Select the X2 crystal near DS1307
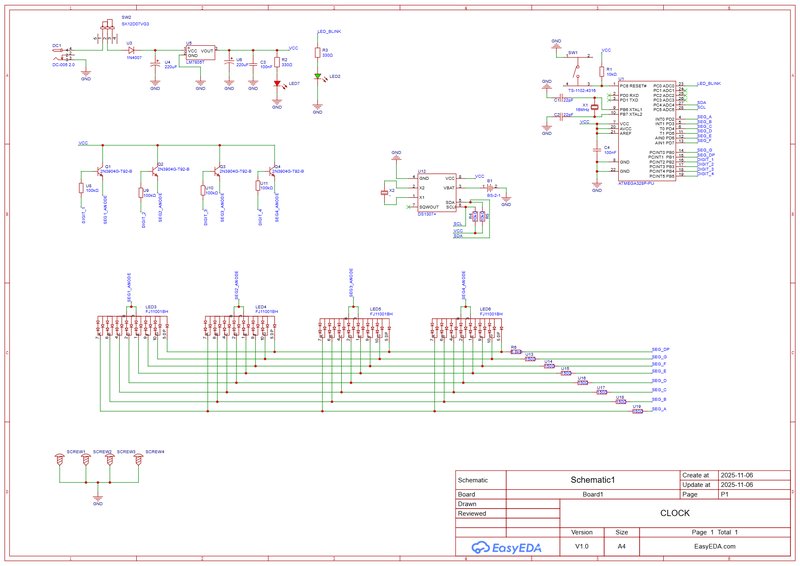Viewport: 800px width, 566px height. 385,192
